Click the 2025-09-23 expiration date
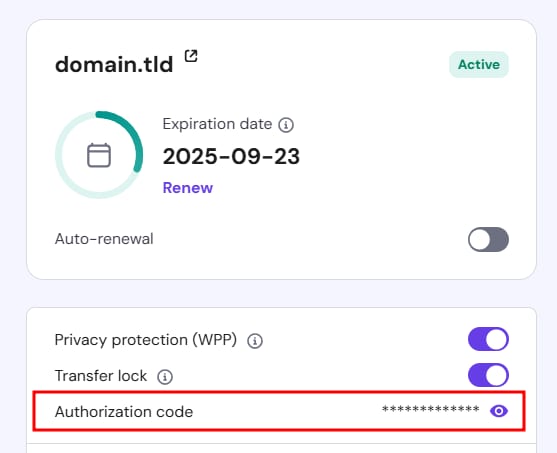Screen dimensions: 557x453 pos(231,156)
